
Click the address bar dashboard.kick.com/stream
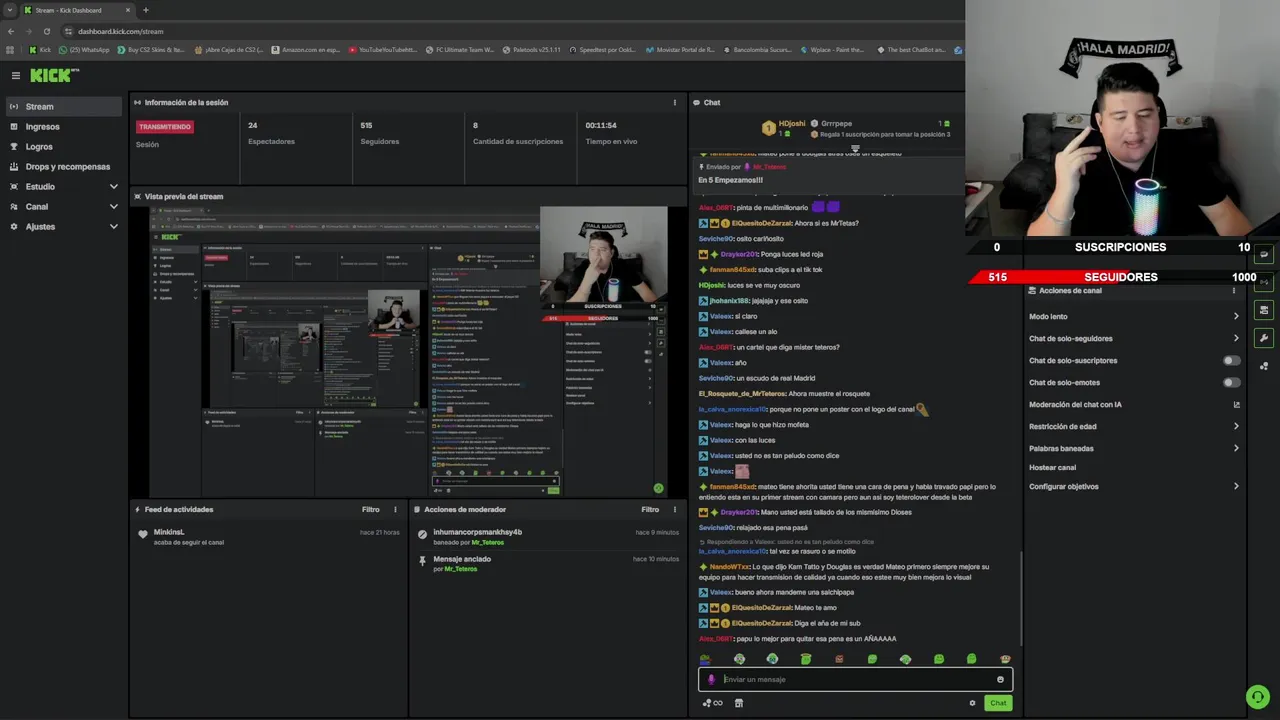120,31
